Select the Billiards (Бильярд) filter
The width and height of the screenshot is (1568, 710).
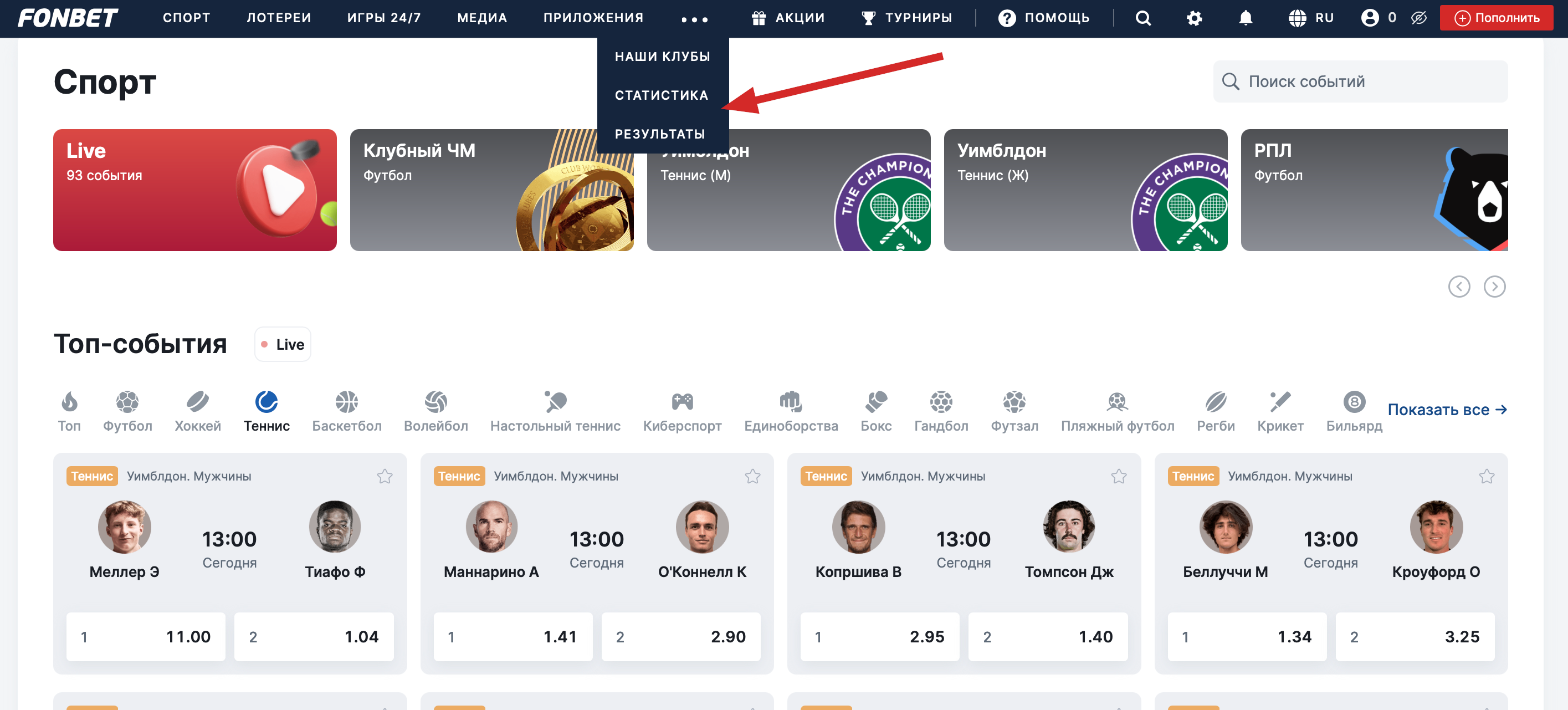click(1354, 411)
